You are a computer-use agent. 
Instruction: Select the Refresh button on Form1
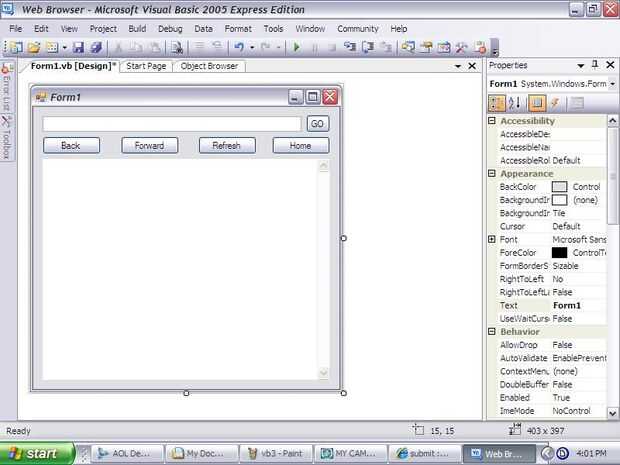point(227,146)
